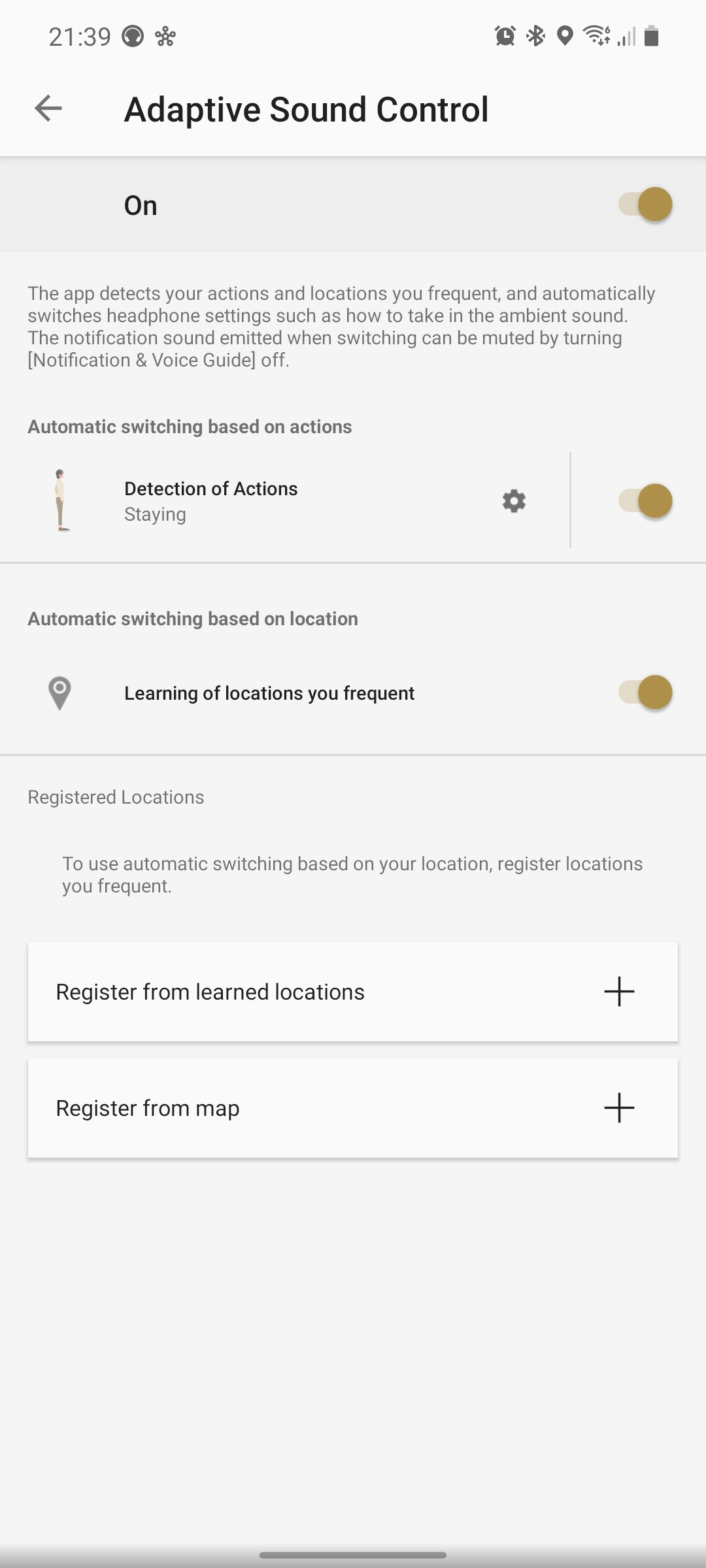Tap the location pin icon beside Learning
Viewport: 706px width, 1568px height.
click(59, 693)
